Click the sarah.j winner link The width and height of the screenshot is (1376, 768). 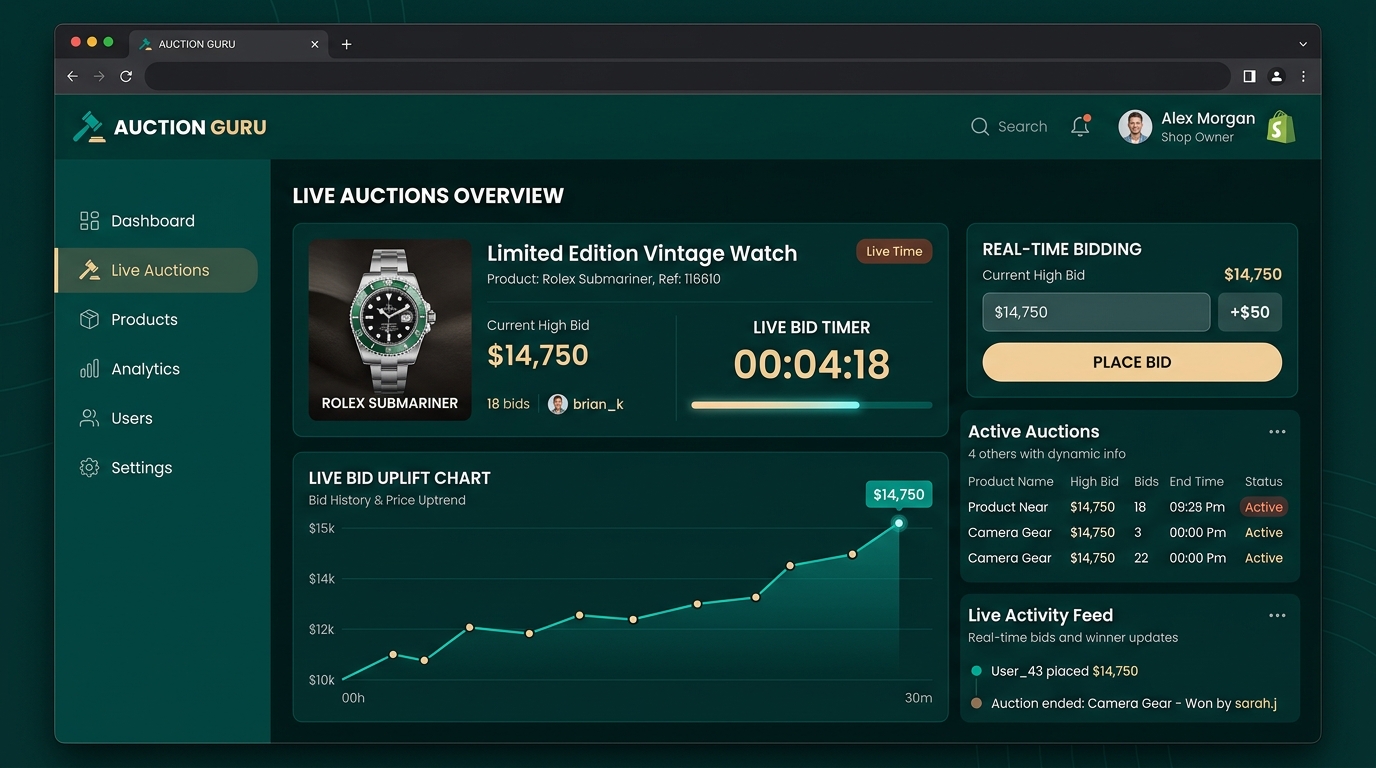pos(1256,703)
